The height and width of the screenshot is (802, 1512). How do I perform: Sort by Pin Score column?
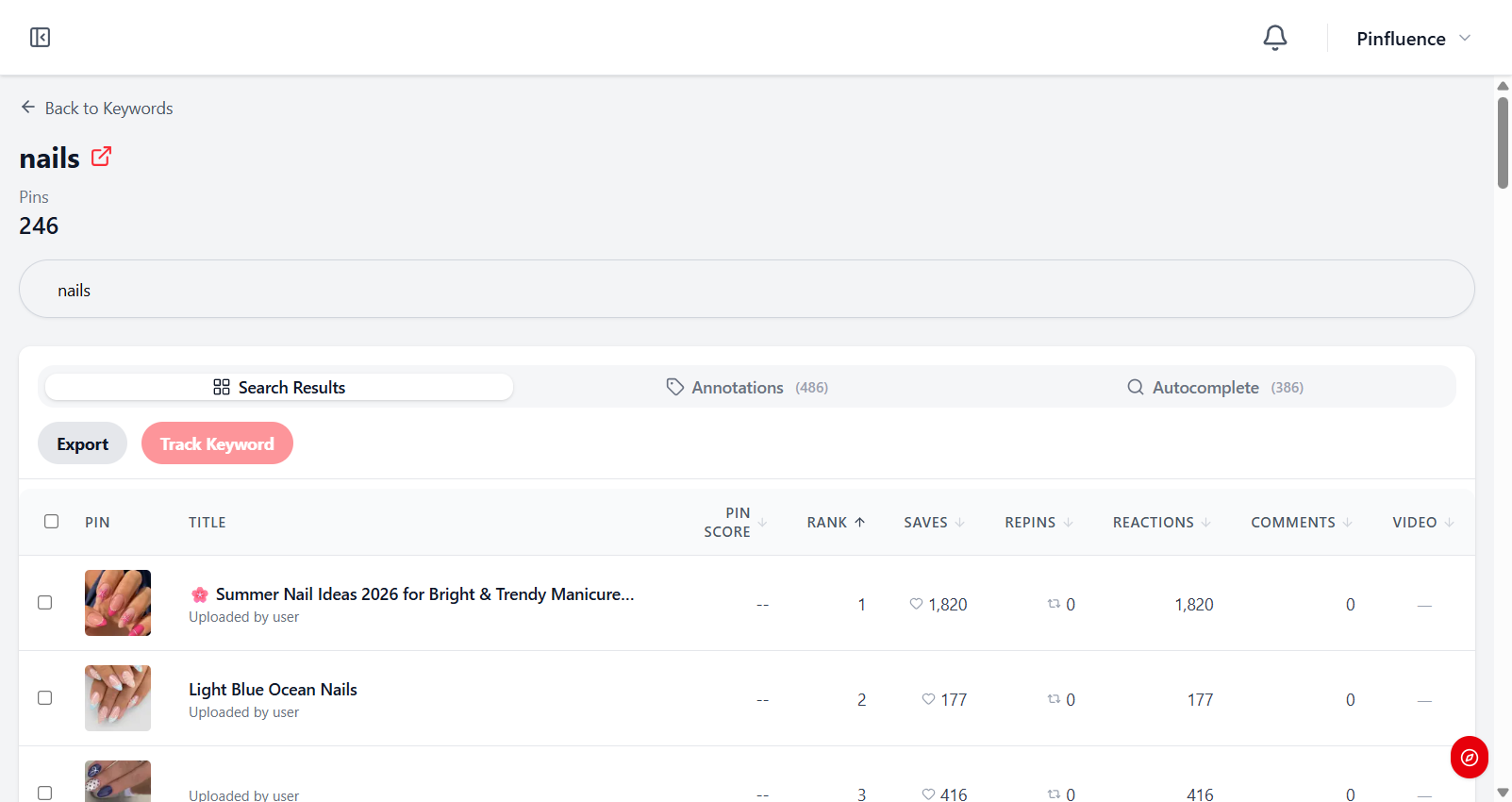(736, 522)
